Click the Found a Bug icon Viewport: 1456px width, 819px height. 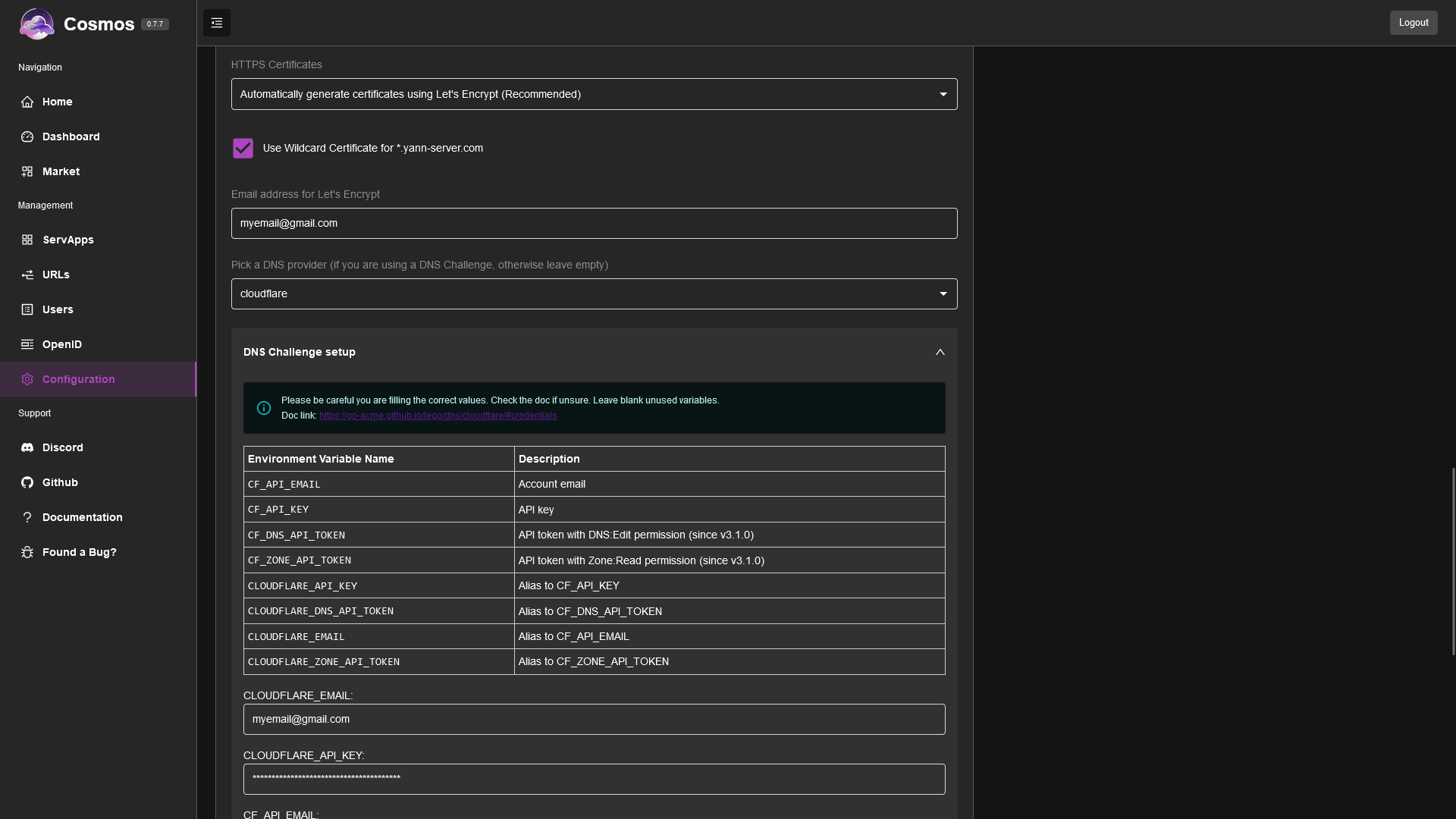(x=27, y=552)
